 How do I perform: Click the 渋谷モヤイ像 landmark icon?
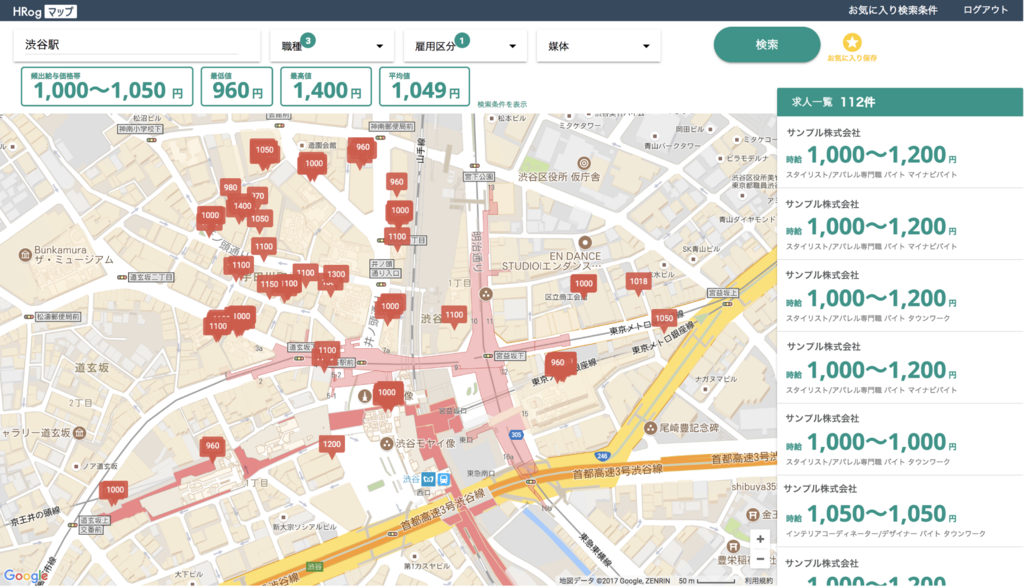point(387,444)
